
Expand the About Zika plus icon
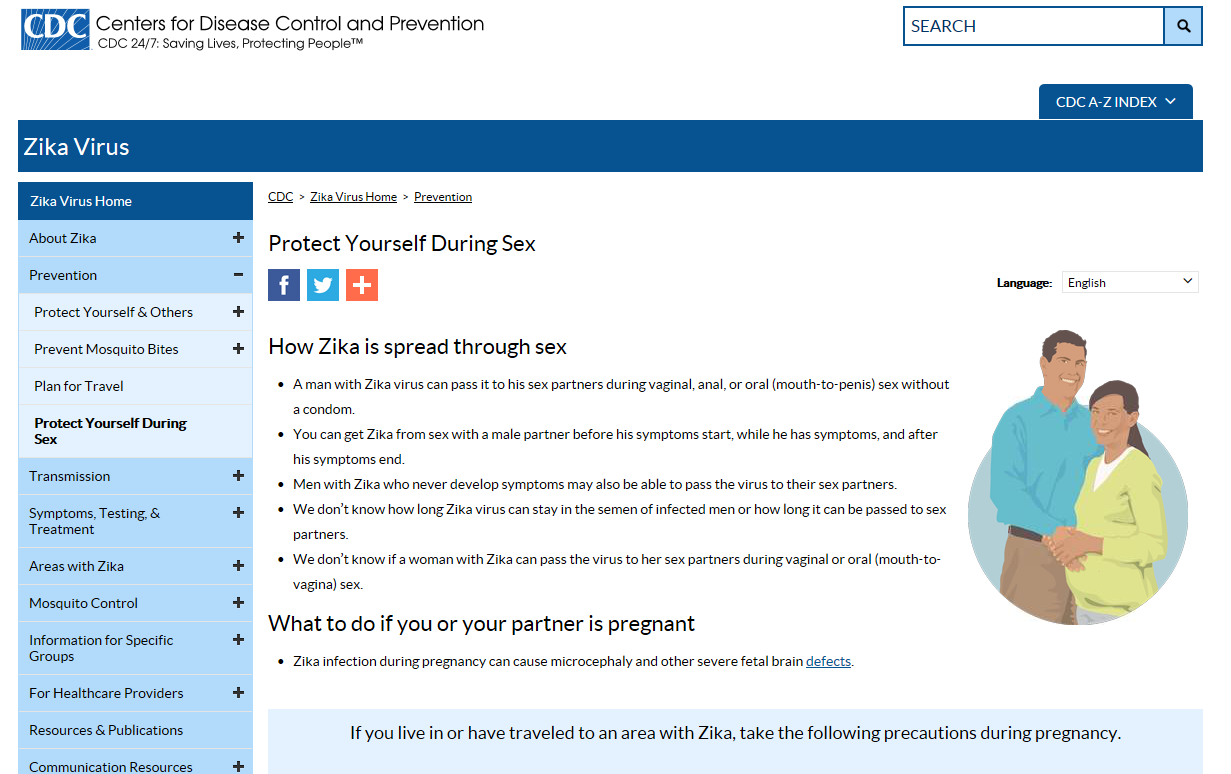coord(238,238)
